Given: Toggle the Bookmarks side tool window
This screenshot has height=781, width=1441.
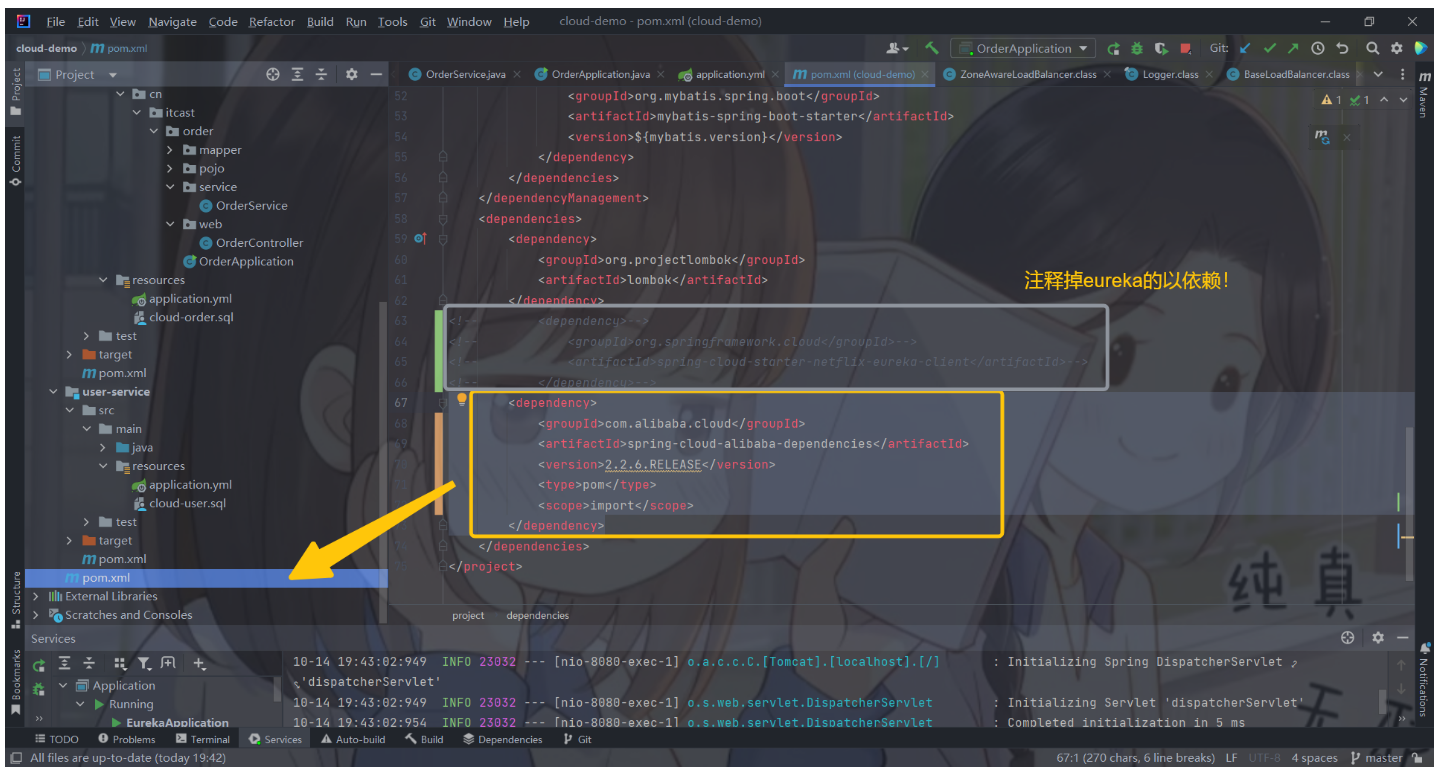Looking at the screenshot, I should [x=15, y=681].
